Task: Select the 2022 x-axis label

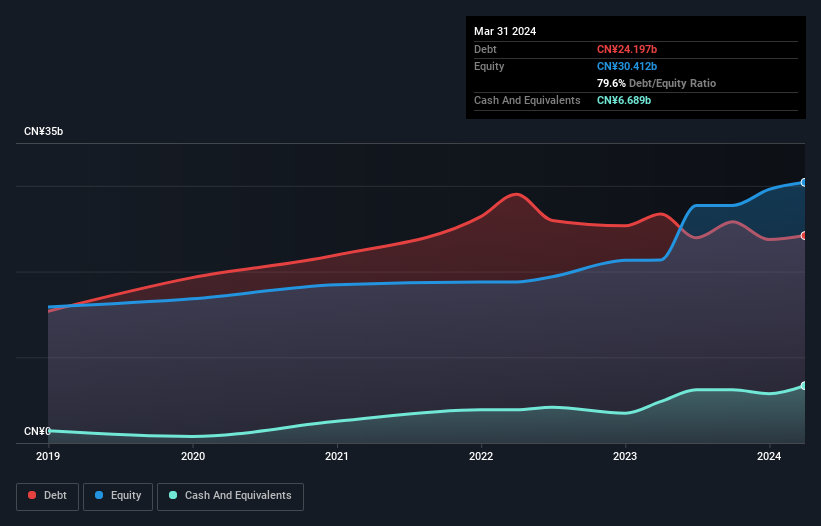Action: (x=481, y=456)
